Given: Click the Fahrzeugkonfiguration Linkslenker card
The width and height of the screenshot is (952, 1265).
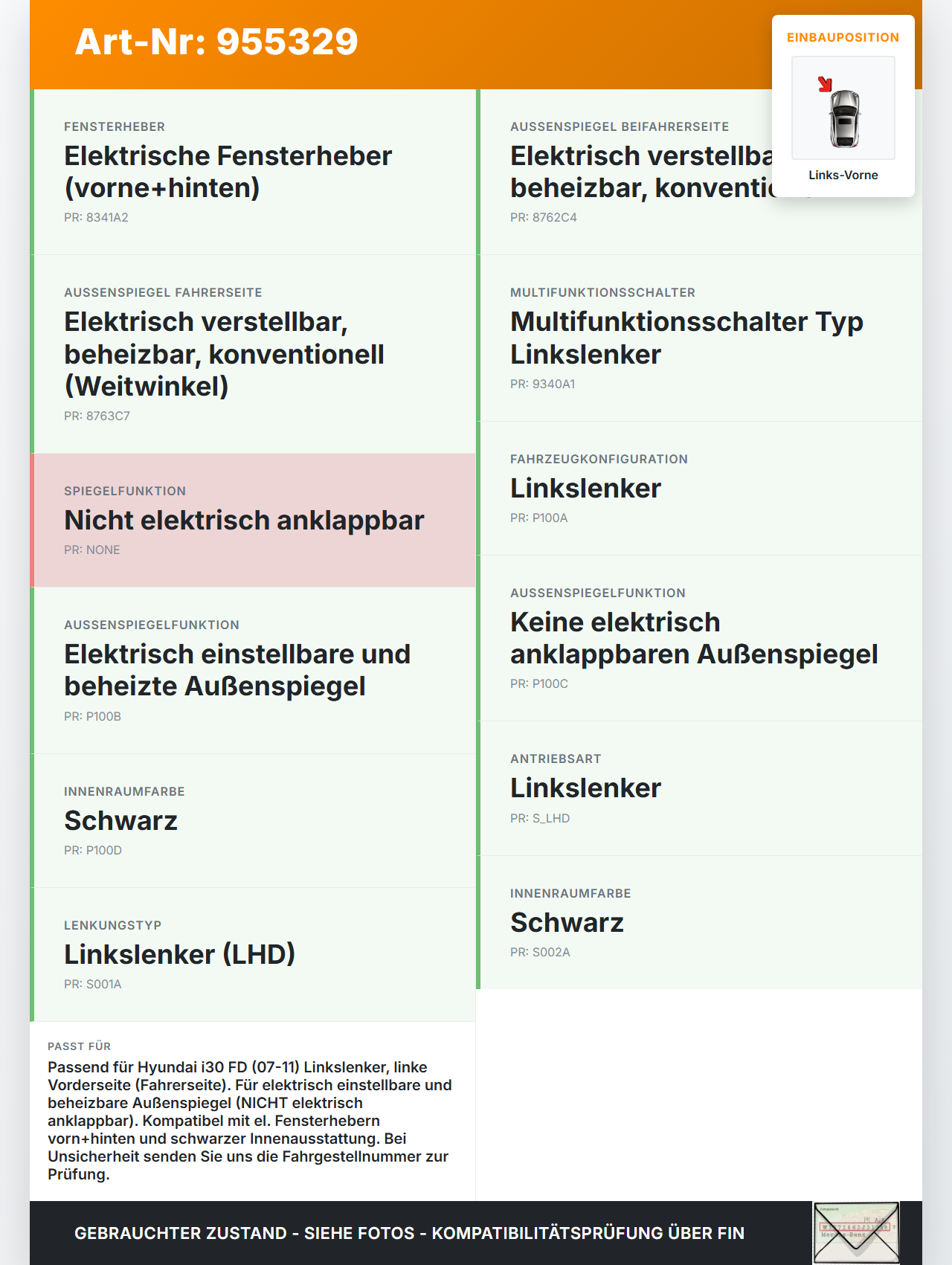Looking at the screenshot, I should point(699,488).
